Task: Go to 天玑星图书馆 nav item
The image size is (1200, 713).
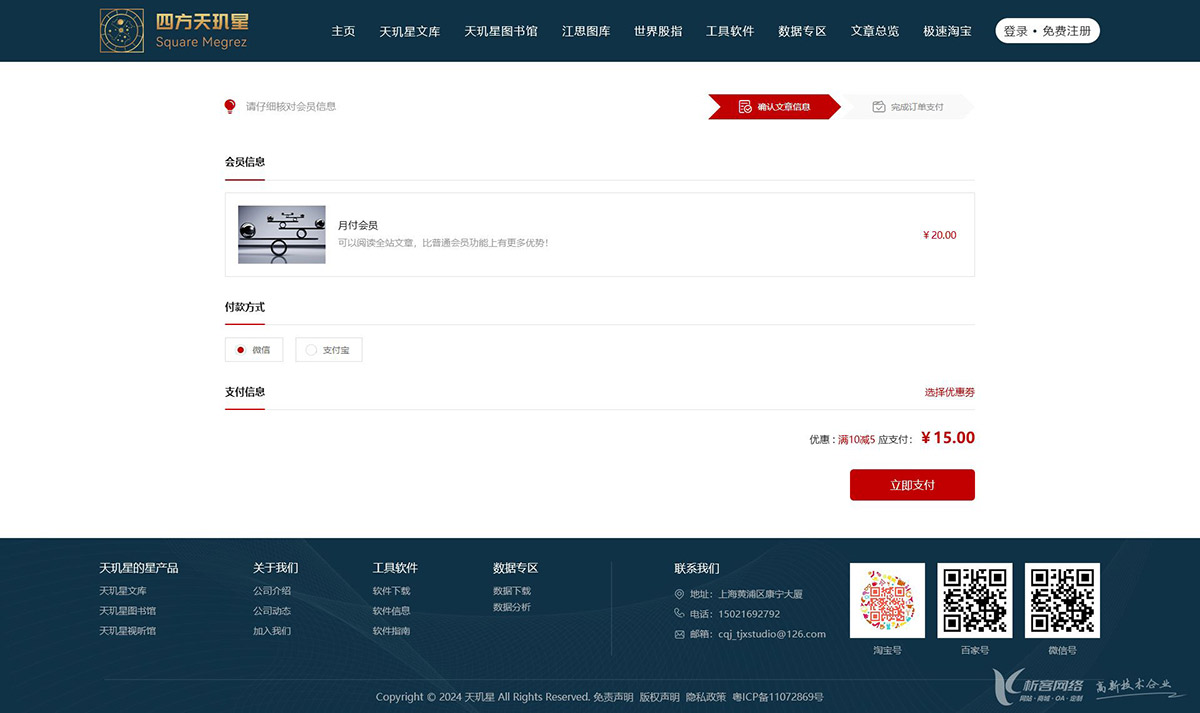Action: (x=501, y=31)
